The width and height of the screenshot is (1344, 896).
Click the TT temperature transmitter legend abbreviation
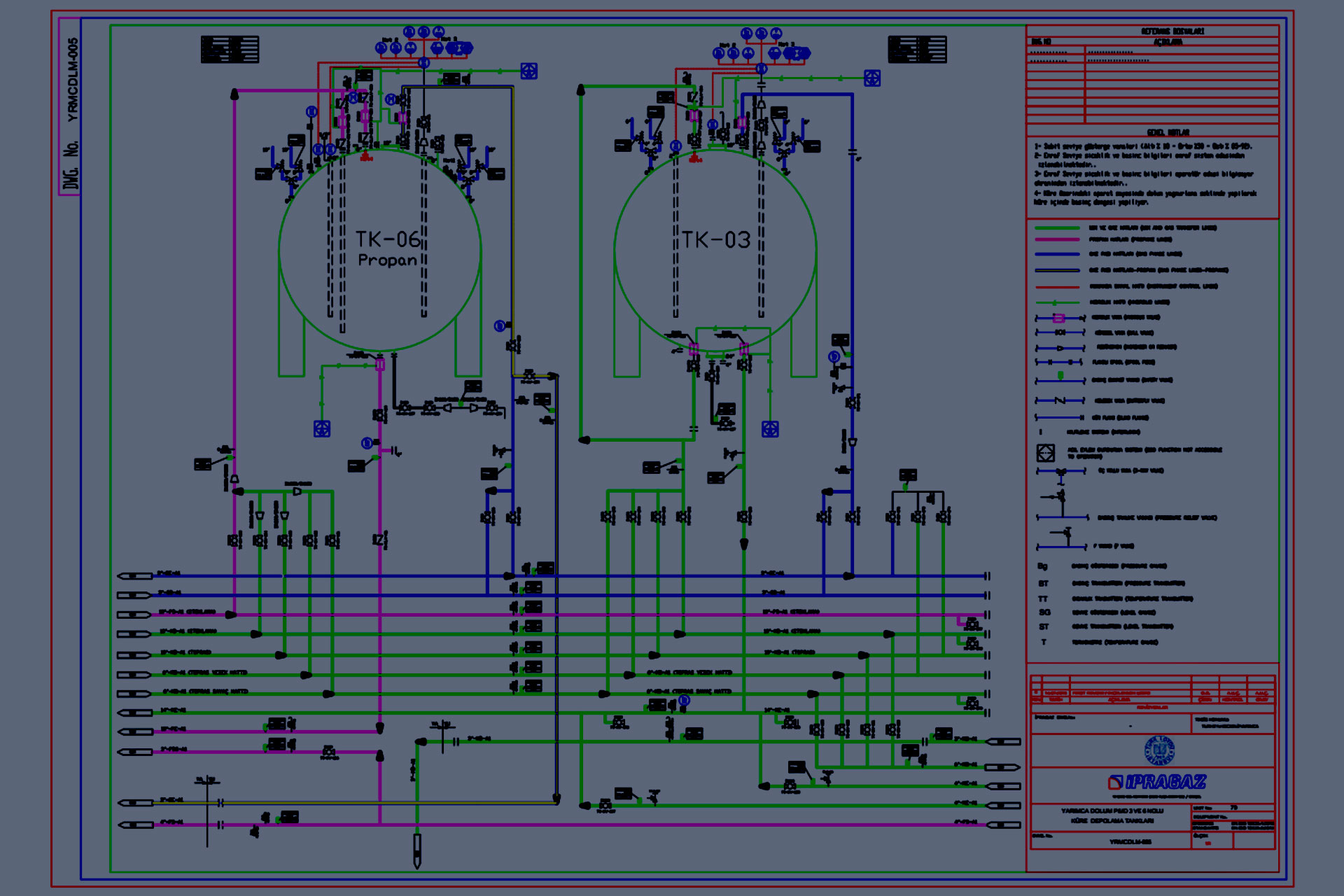[x=1043, y=599]
